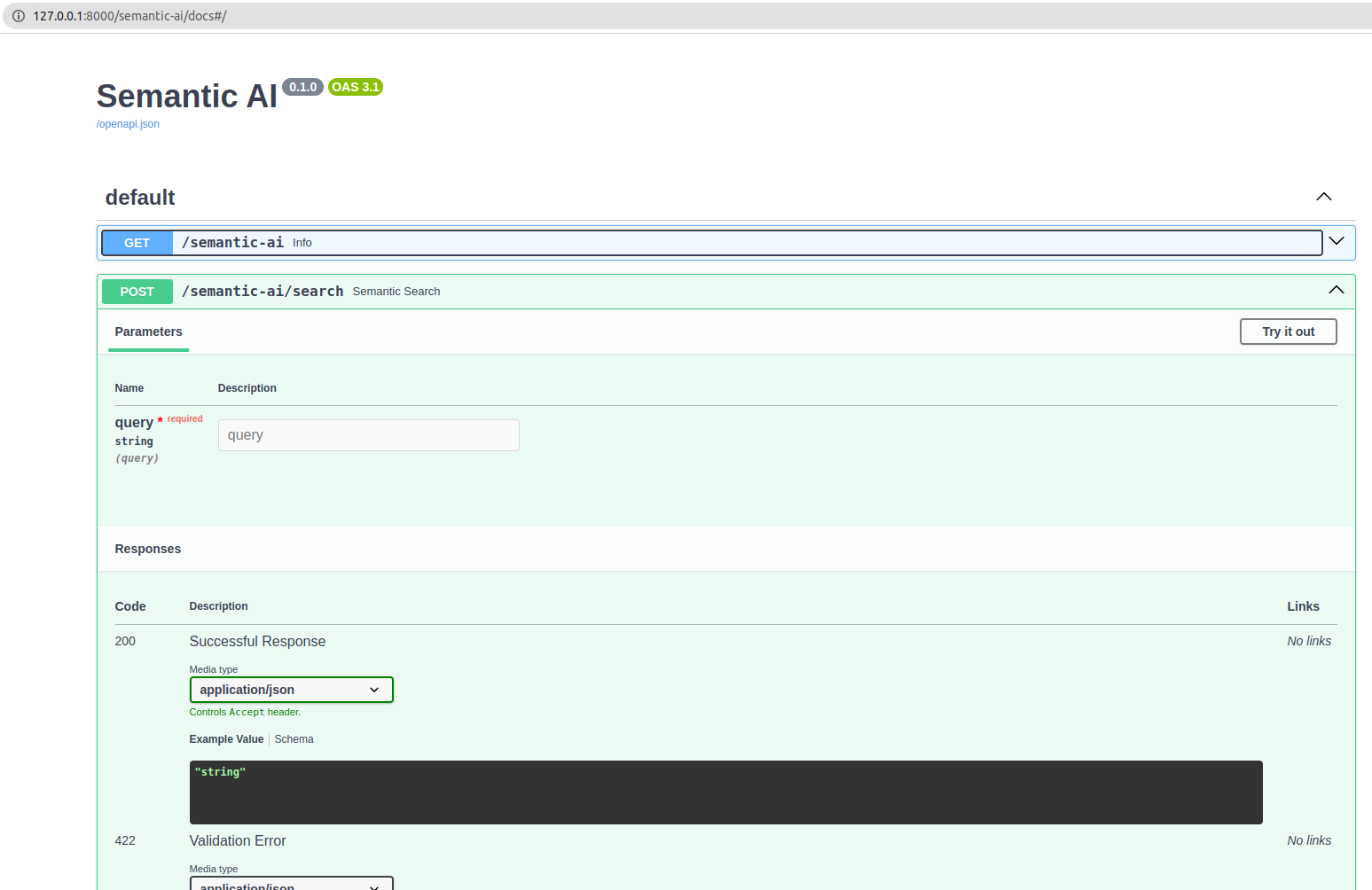This screenshot has height=890, width=1372.
Task: Select the Example Value view
Action: (226, 738)
